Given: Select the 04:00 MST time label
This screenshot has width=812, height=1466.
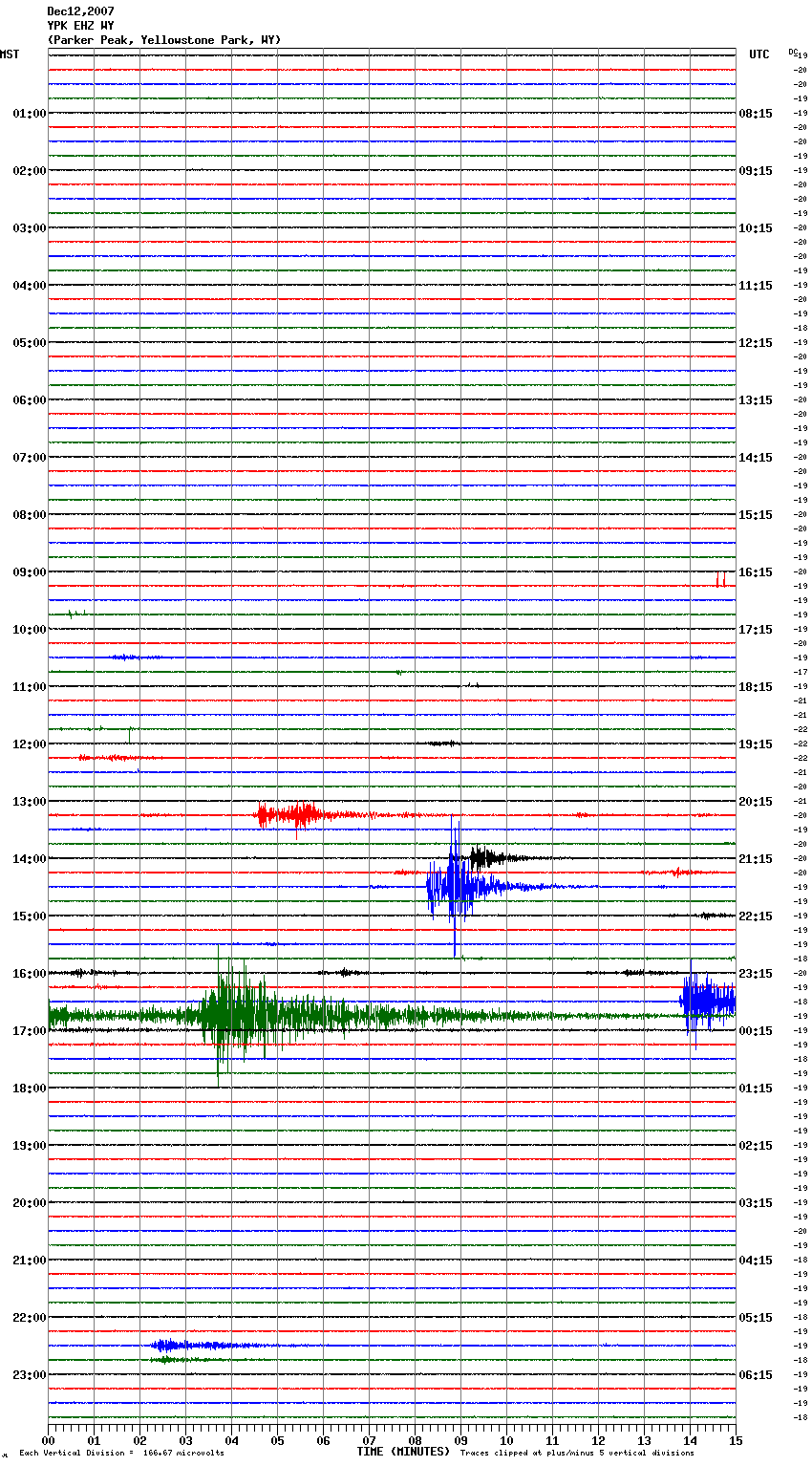Looking at the screenshot, I should [29, 286].
